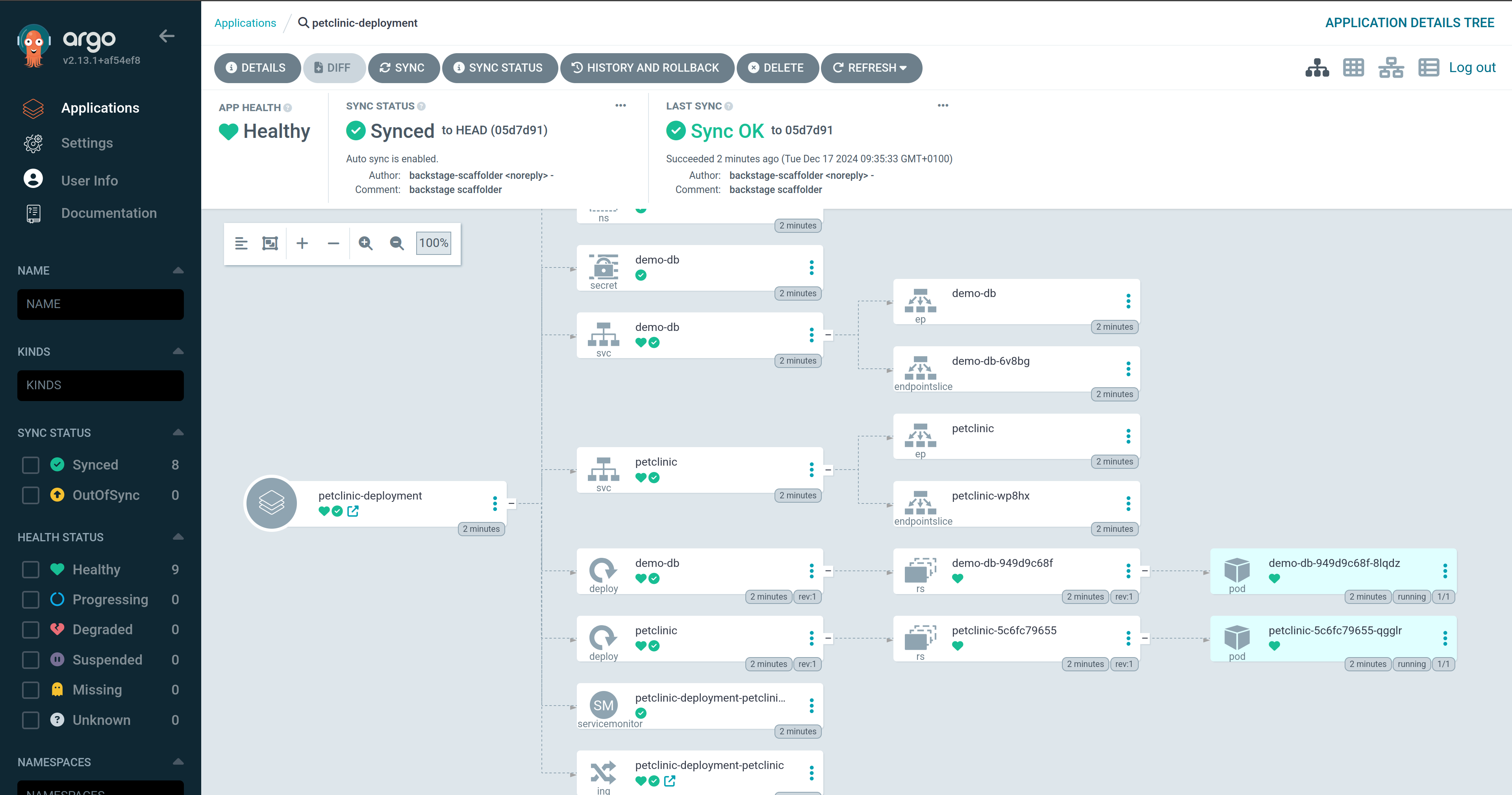Open Documentation book icon
1512x795 pixels.
(x=33, y=213)
